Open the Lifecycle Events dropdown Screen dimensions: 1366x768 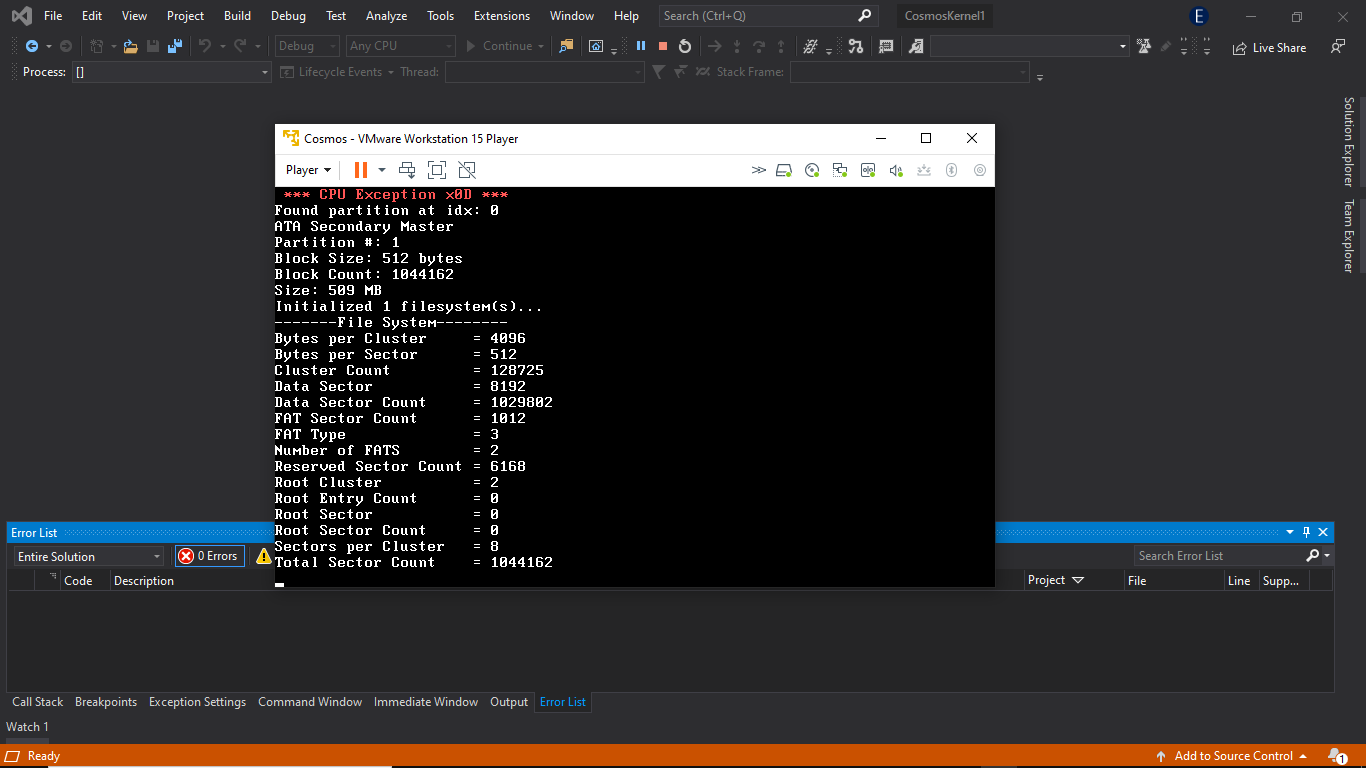[x=335, y=72]
